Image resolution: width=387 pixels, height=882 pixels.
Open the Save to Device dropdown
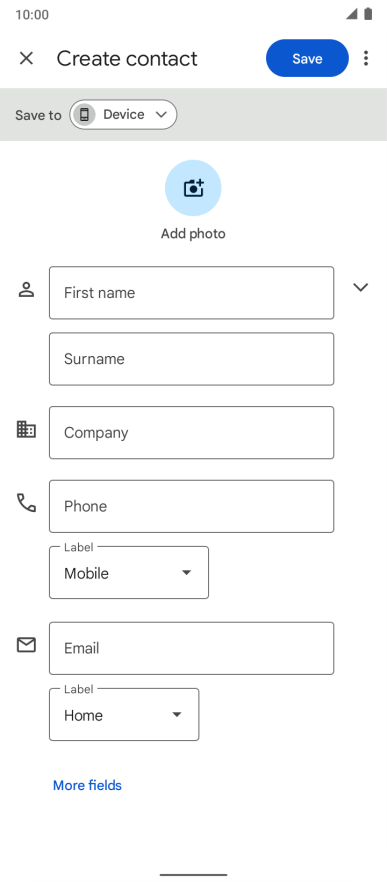tap(123, 115)
